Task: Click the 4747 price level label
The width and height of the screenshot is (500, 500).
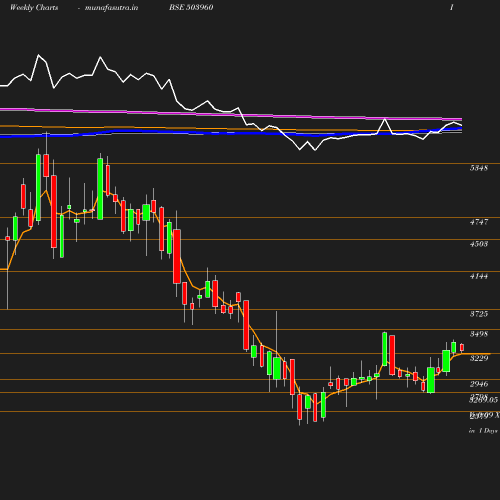Action: 479,222
